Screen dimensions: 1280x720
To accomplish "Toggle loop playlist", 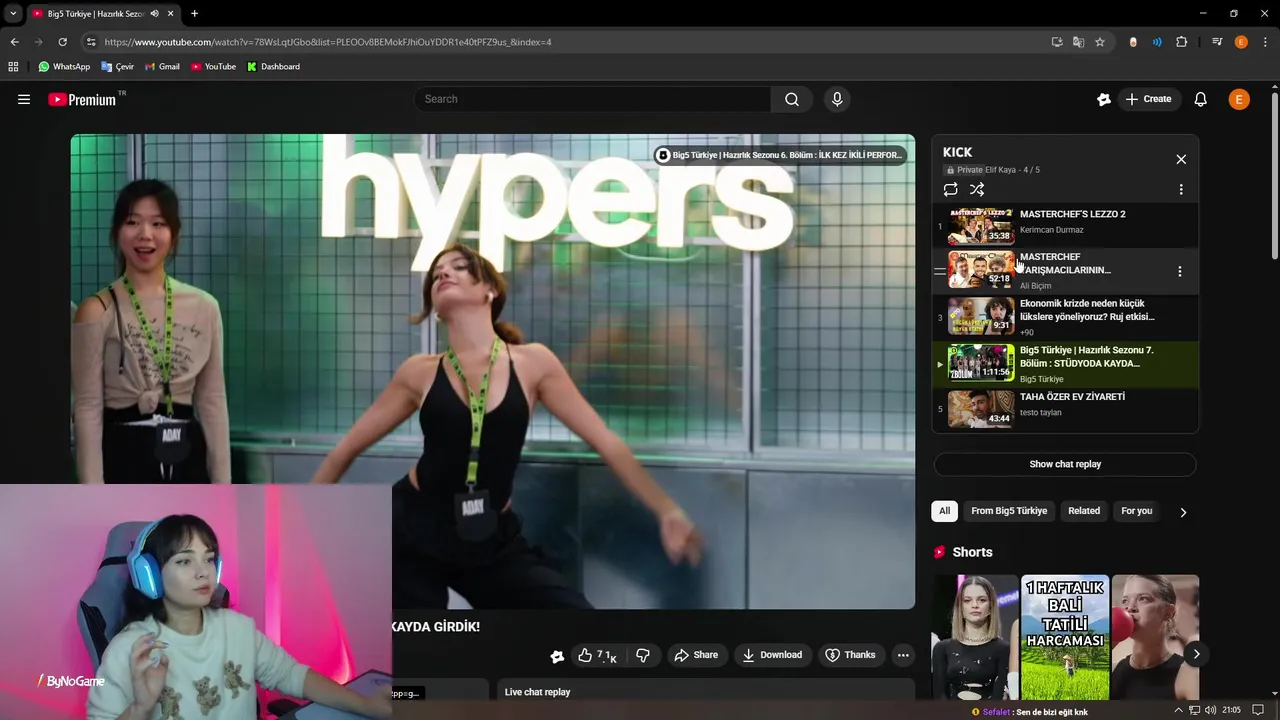I will click(x=950, y=189).
